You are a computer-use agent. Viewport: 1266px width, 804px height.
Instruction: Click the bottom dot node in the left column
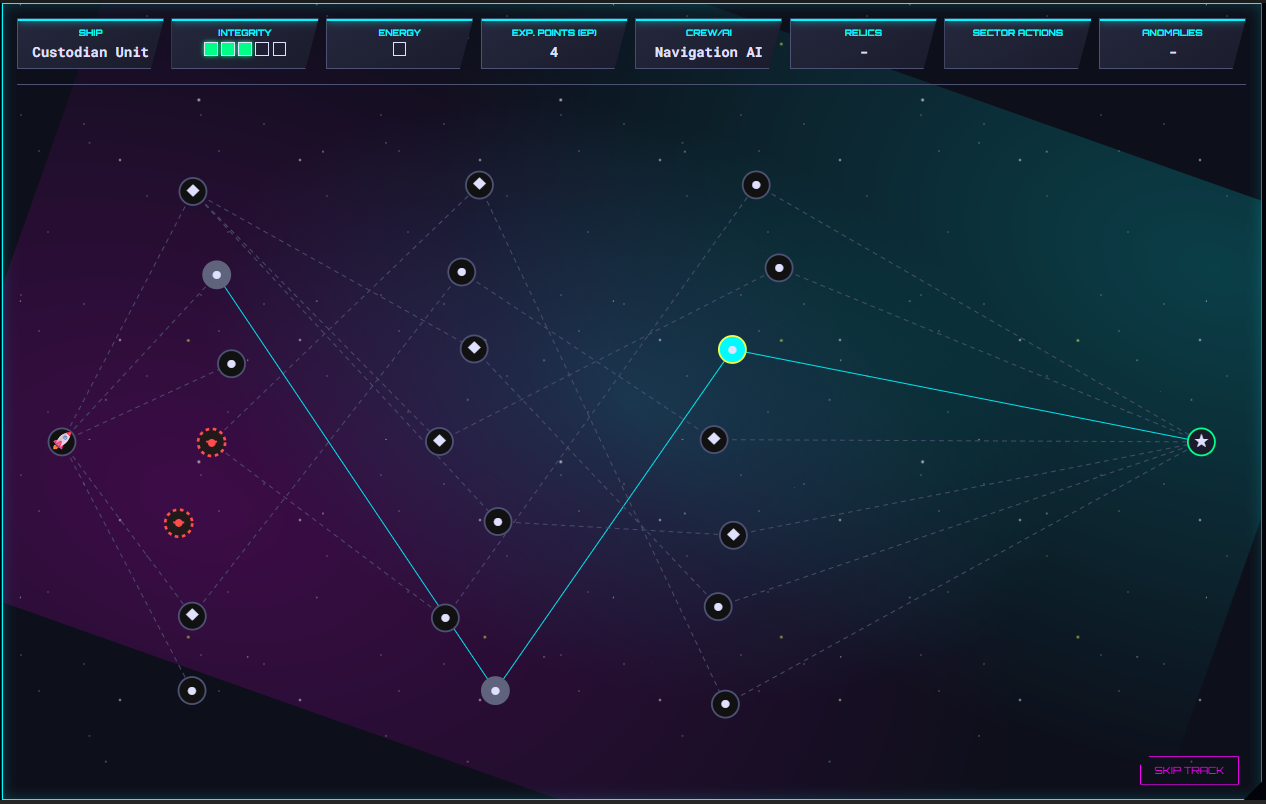pos(192,690)
